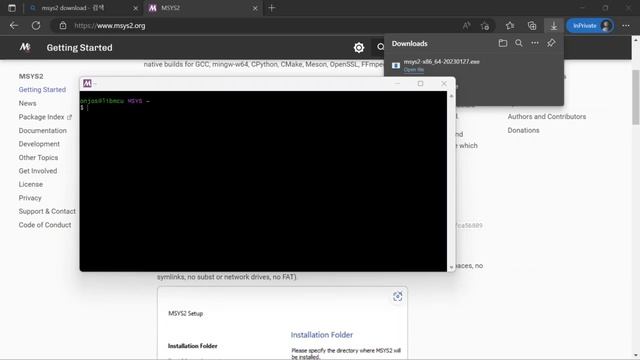Open the site search icon
640x360 pixels.
click(x=380, y=47)
